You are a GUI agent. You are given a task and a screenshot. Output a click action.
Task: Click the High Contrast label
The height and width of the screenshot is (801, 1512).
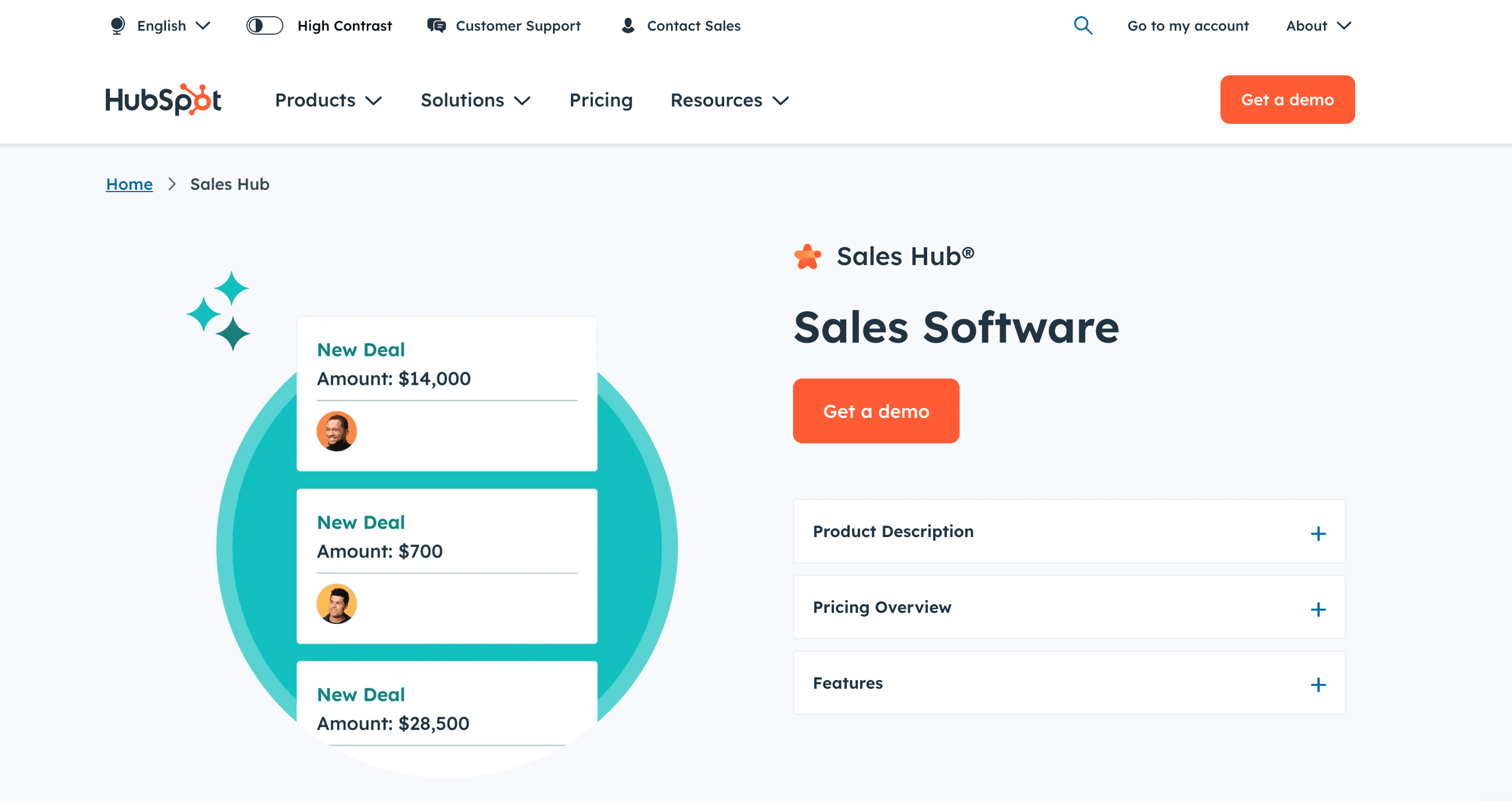345,26
